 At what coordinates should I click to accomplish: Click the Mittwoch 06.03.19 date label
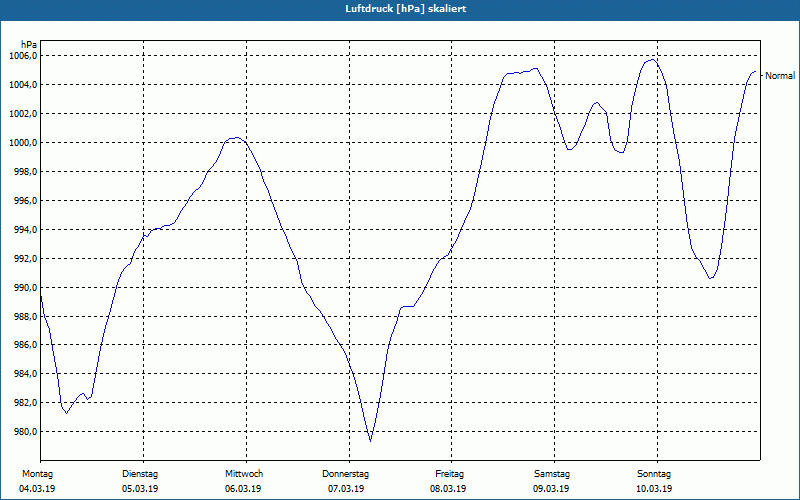[x=243, y=481]
